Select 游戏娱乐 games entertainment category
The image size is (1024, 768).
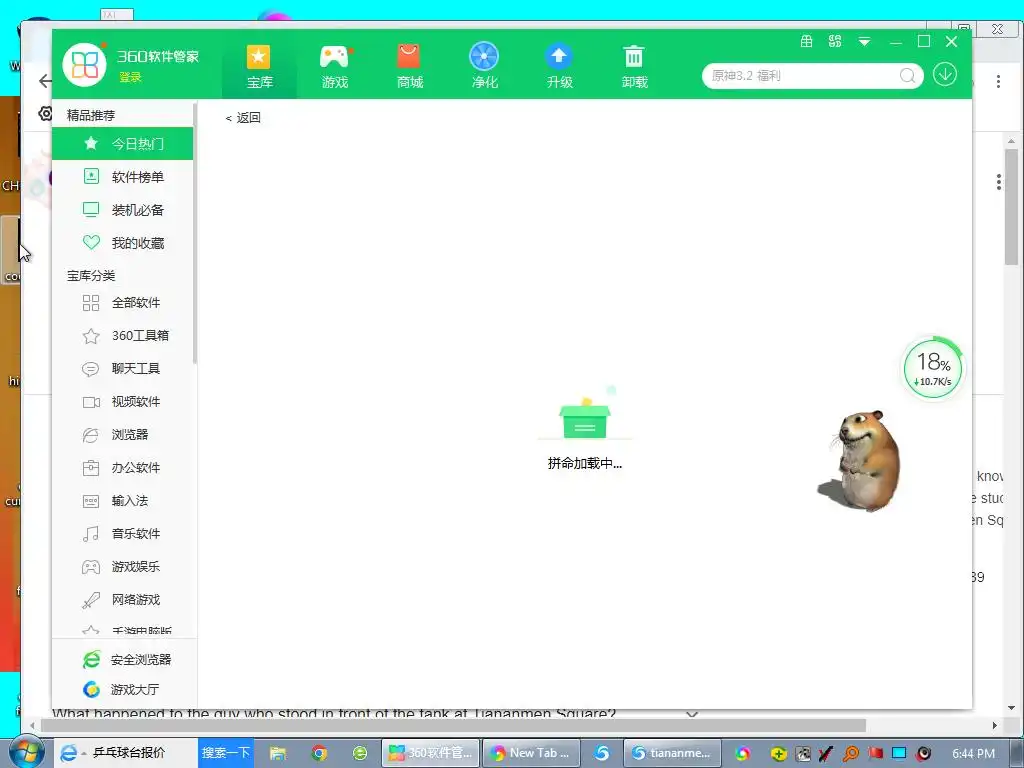[x=123, y=567]
